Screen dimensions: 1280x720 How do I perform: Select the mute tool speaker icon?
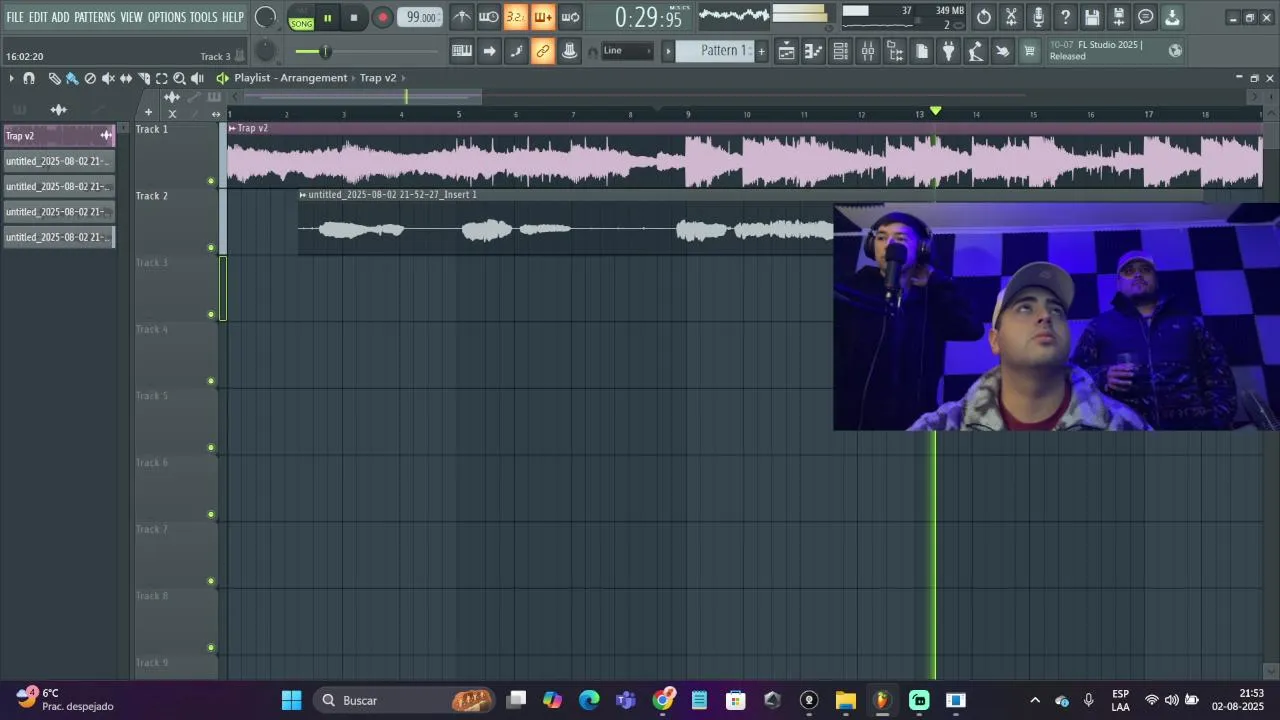(x=108, y=78)
